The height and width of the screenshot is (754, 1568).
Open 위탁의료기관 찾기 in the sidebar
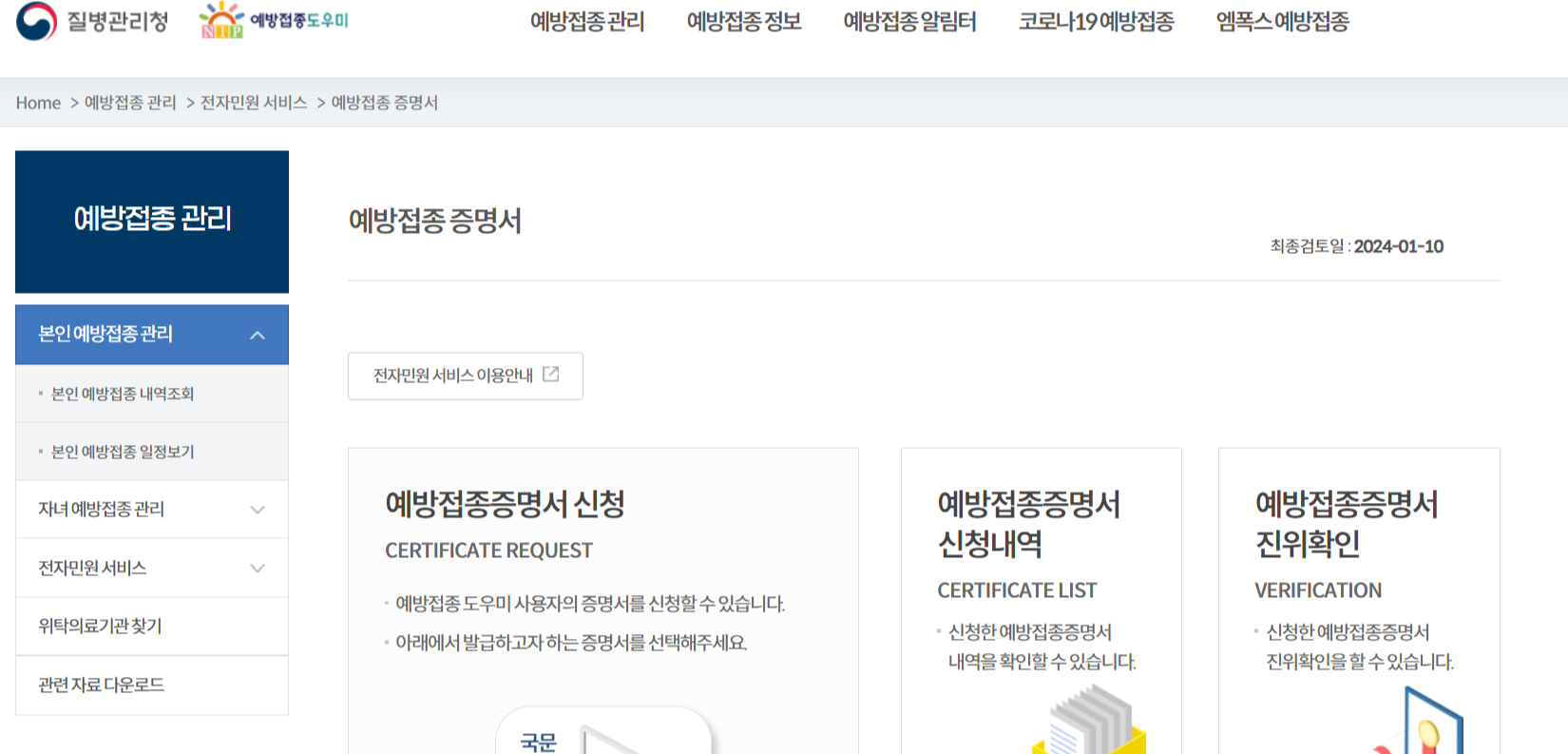coord(152,627)
